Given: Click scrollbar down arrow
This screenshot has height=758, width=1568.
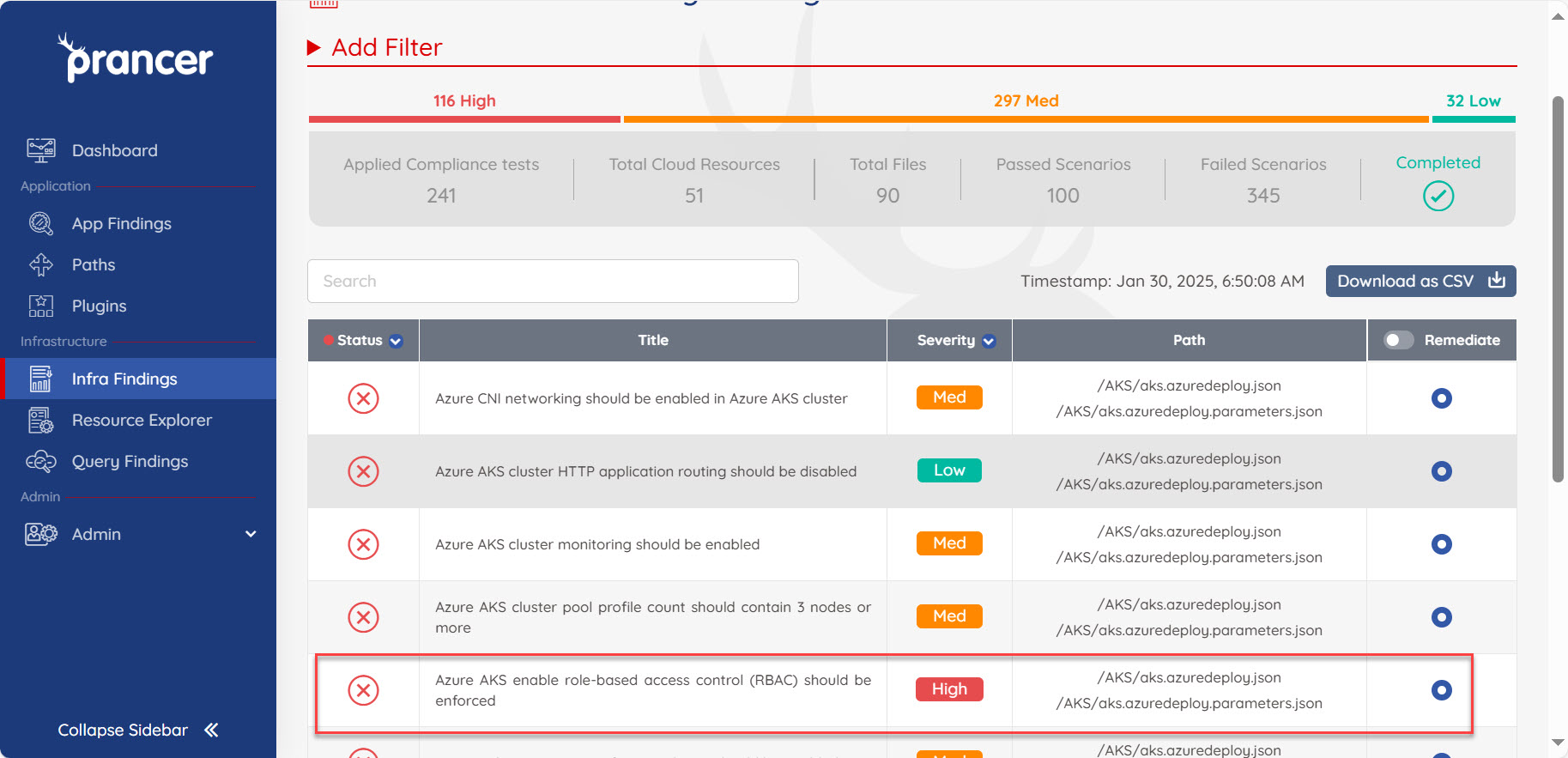Looking at the screenshot, I should click(1558, 743).
